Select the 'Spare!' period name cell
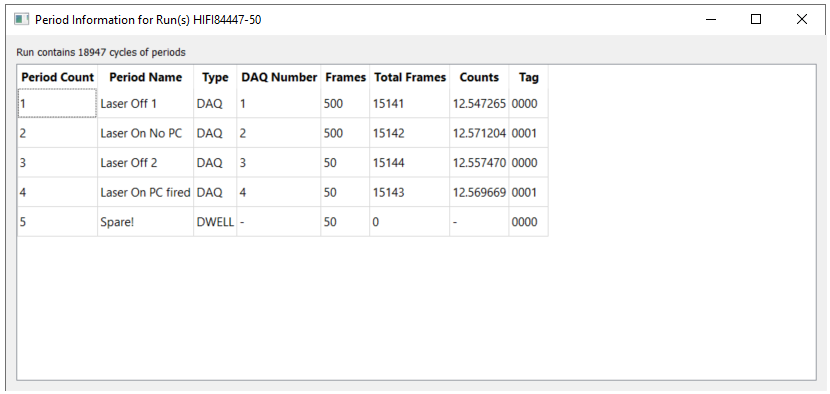Image resolution: width=830 pixels, height=394 pixels. click(146, 222)
